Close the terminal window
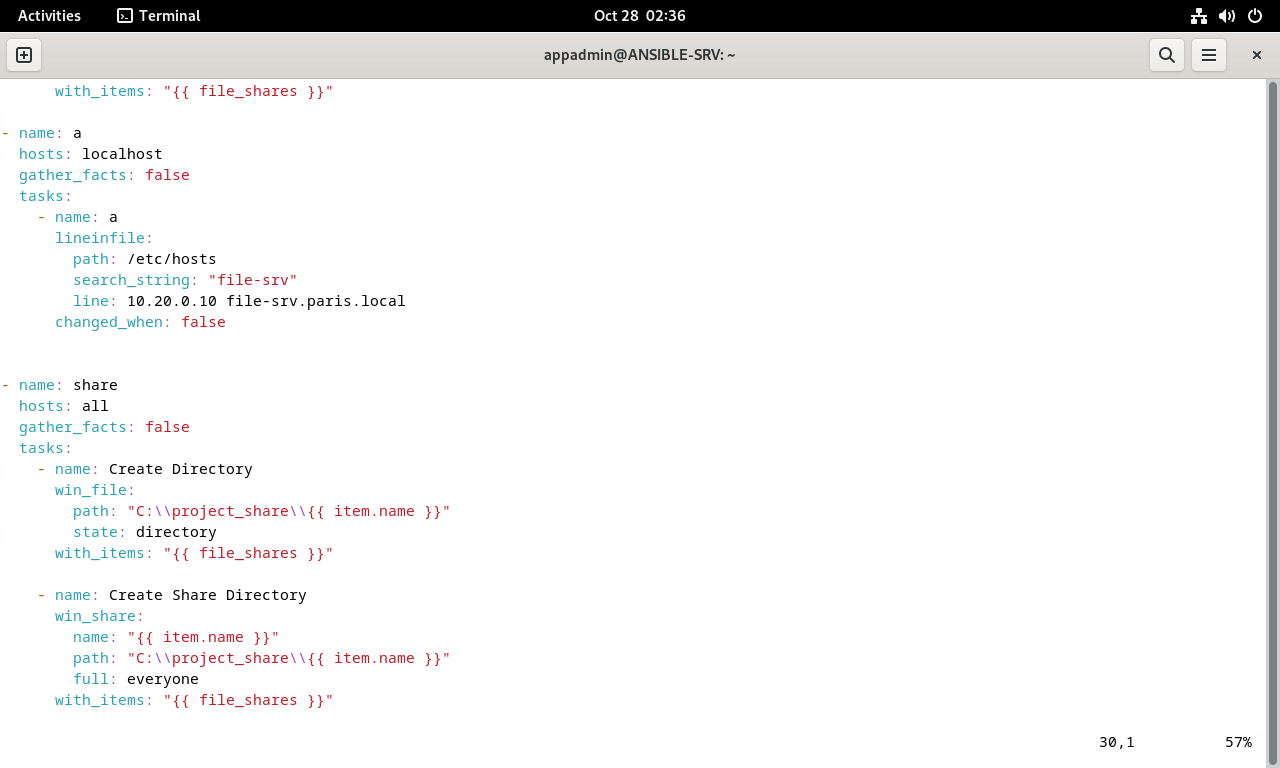Viewport: 1280px width, 768px height. click(x=1257, y=55)
